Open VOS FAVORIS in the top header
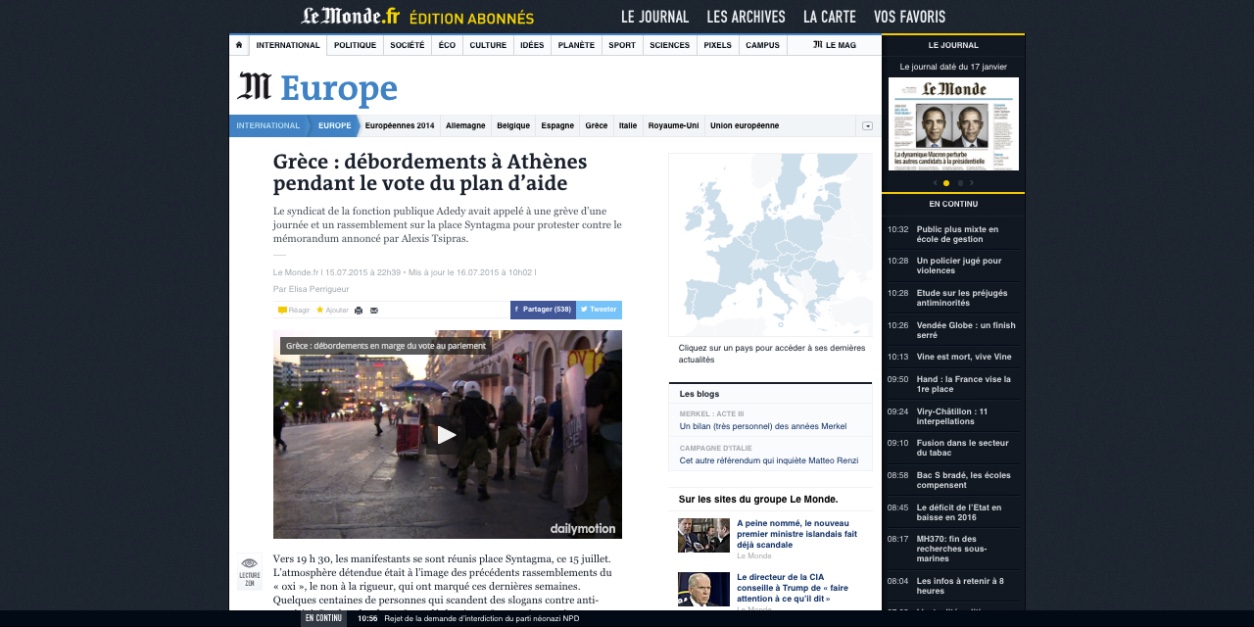This screenshot has width=1254, height=627. click(x=909, y=17)
